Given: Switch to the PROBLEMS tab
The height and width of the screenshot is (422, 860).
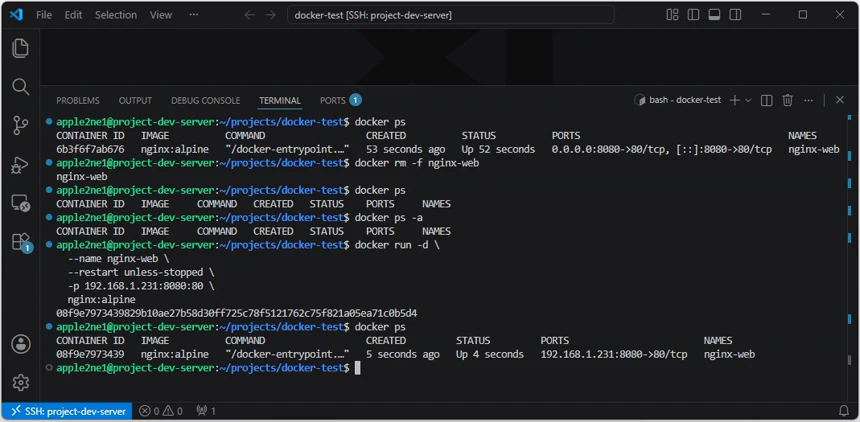Looking at the screenshot, I should tap(78, 100).
